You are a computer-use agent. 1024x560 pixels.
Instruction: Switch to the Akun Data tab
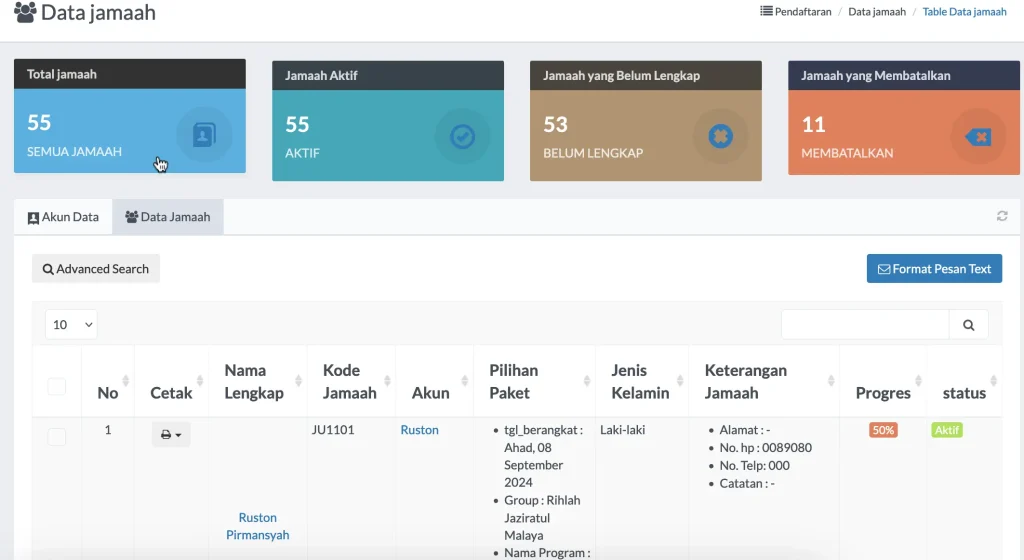(63, 217)
